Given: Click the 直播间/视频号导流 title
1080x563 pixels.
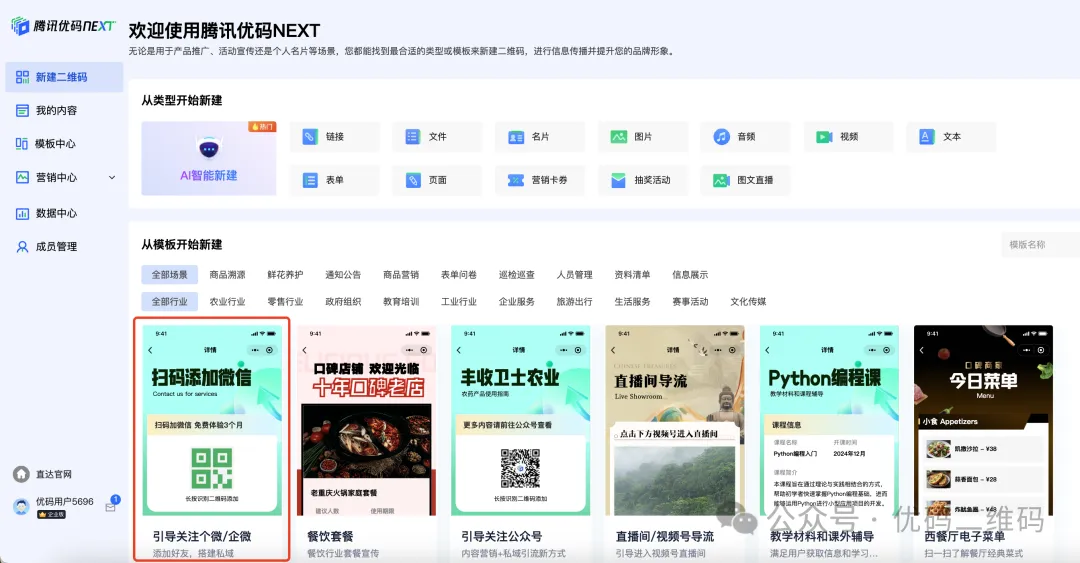Looking at the screenshot, I should click(665, 536).
